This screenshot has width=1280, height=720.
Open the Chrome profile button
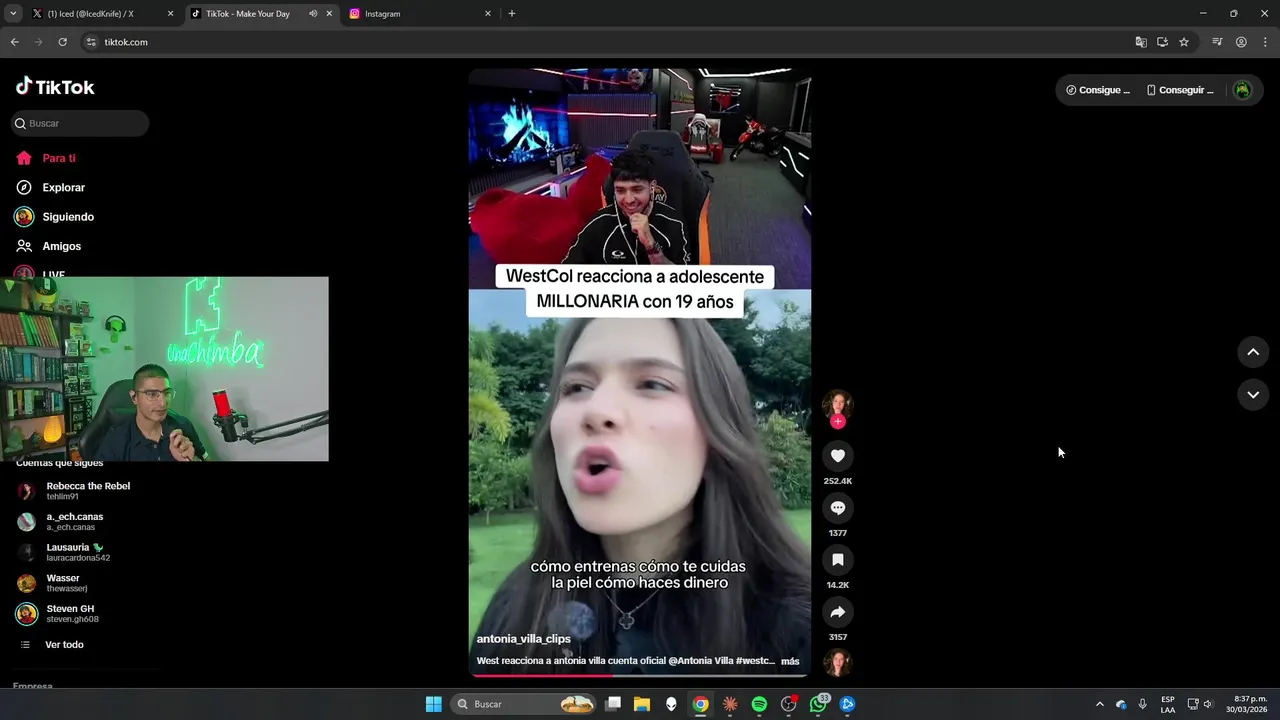(x=1241, y=42)
